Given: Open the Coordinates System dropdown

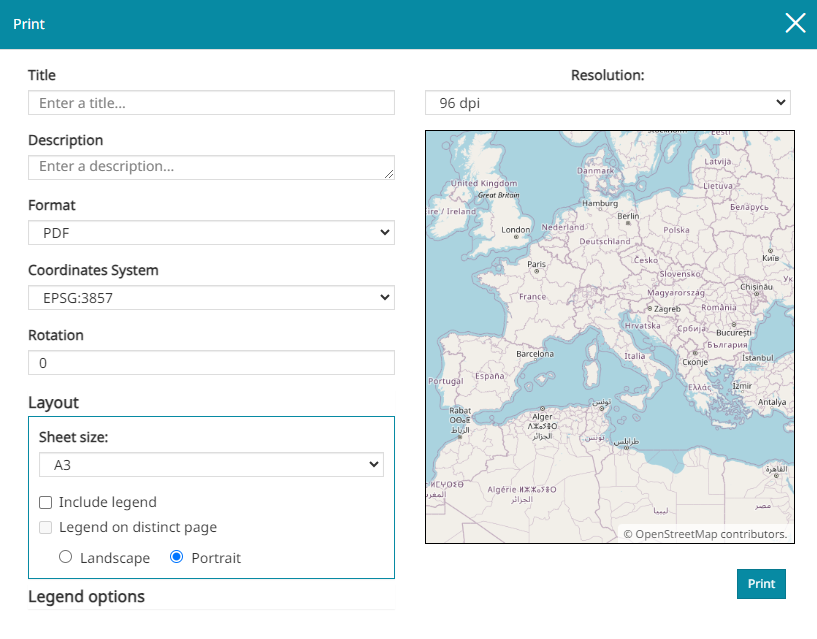Looking at the screenshot, I should click(211, 297).
